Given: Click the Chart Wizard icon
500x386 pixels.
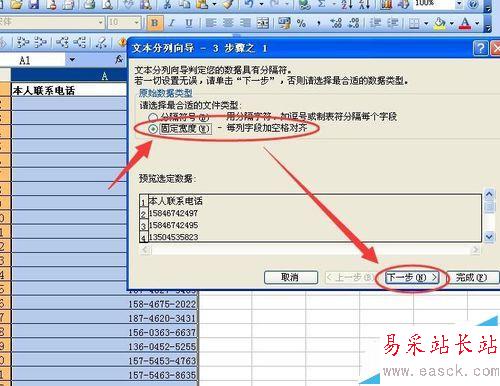Looking at the screenshot, I should coord(386,4).
